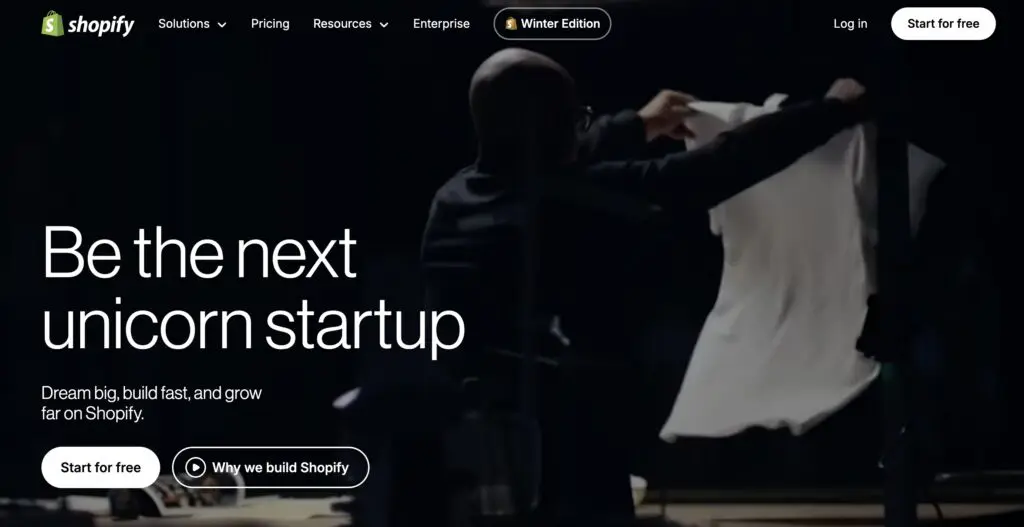Click the 'Be the next' headline line
The height and width of the screenshot is (527, 1024).
pyautogui.click(x=200, y=253)
